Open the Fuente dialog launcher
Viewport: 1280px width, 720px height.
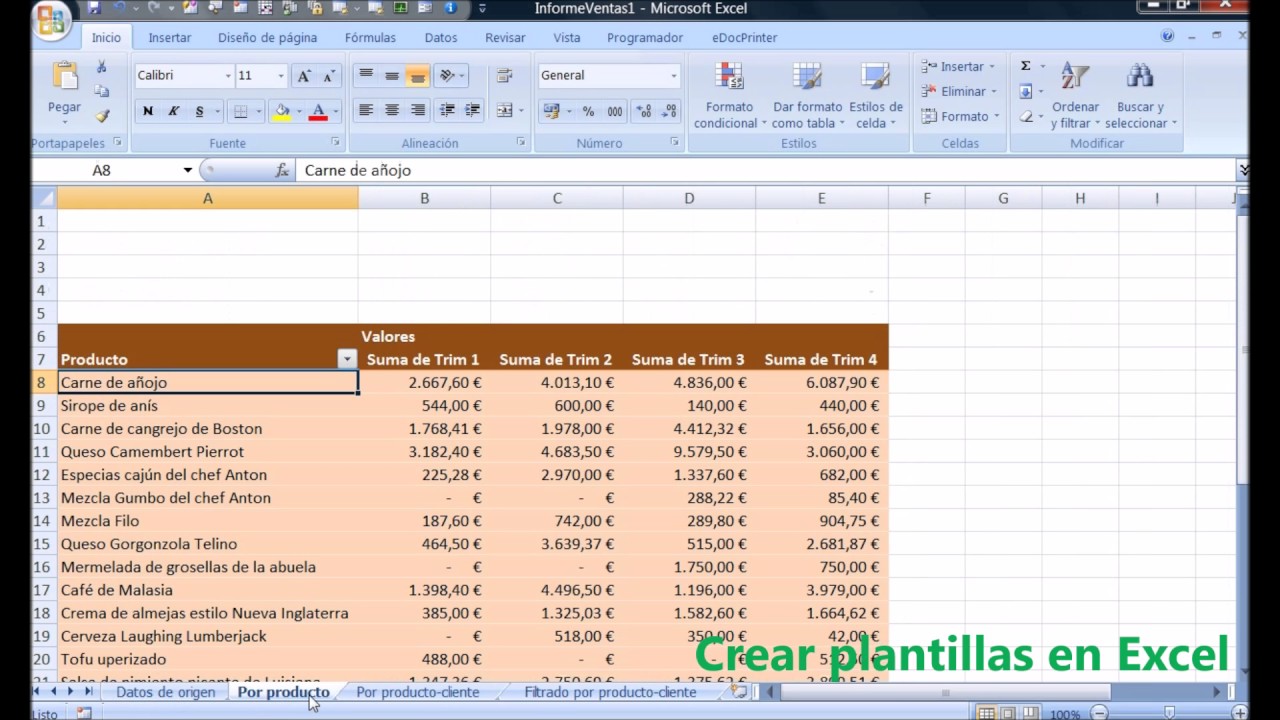(336, 143)
